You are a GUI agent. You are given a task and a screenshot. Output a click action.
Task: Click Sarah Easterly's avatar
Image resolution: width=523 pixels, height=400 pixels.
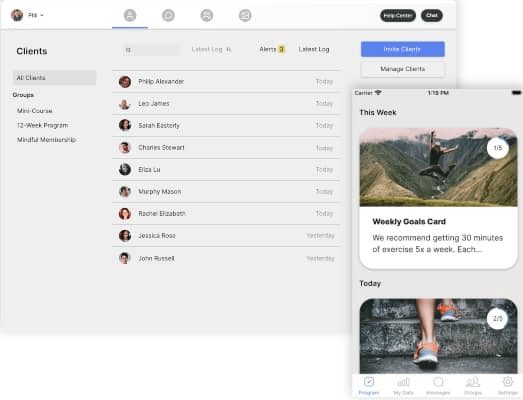[x=125, y=125]
